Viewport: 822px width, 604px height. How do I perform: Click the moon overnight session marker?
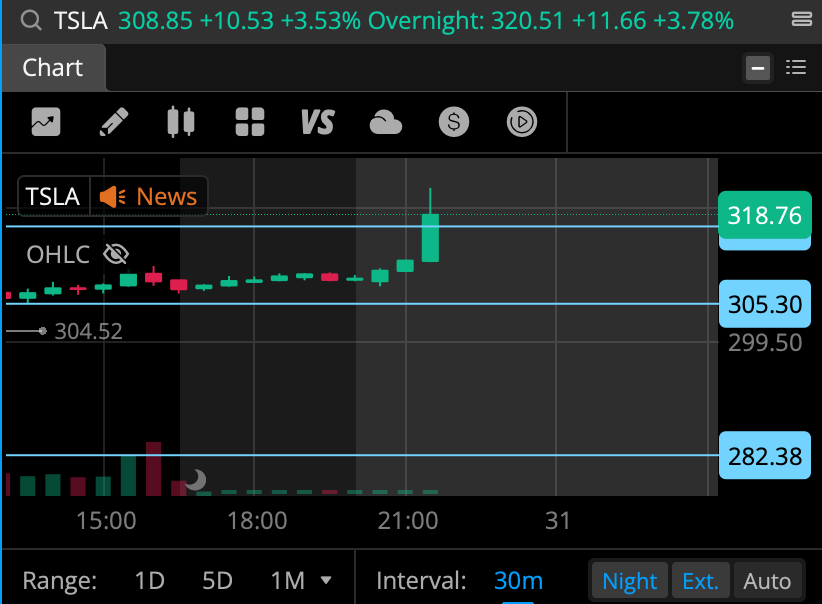click(196, 480)
